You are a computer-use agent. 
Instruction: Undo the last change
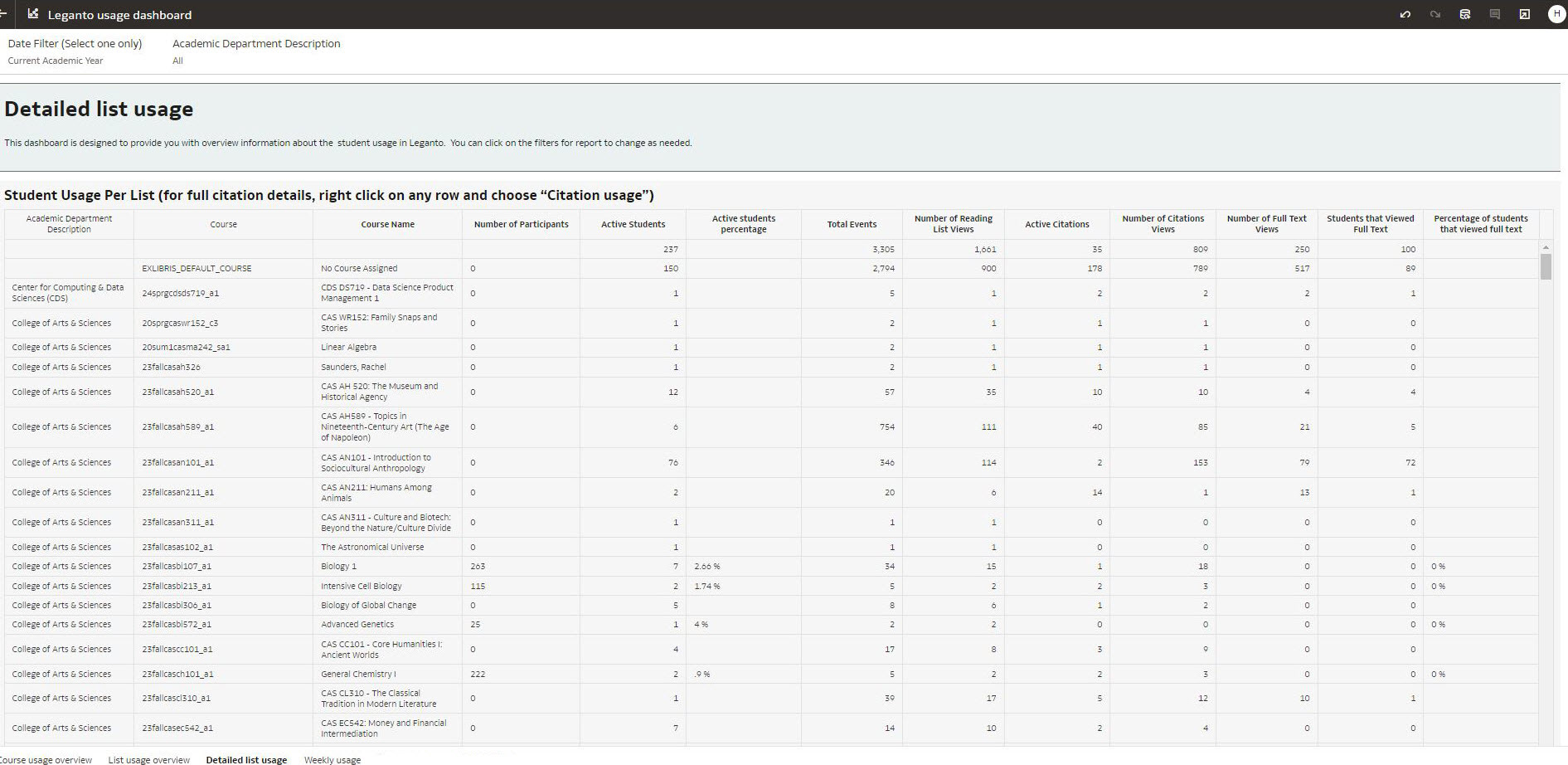pos(1405,14)
